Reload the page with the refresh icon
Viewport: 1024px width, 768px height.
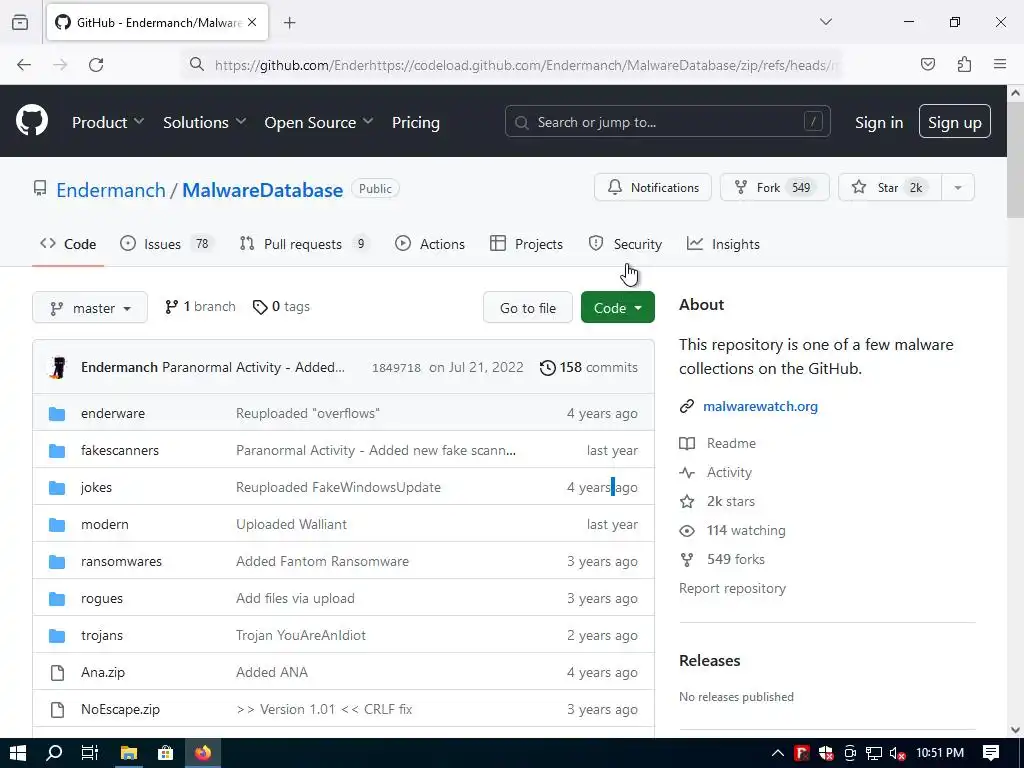pos(96,64)
